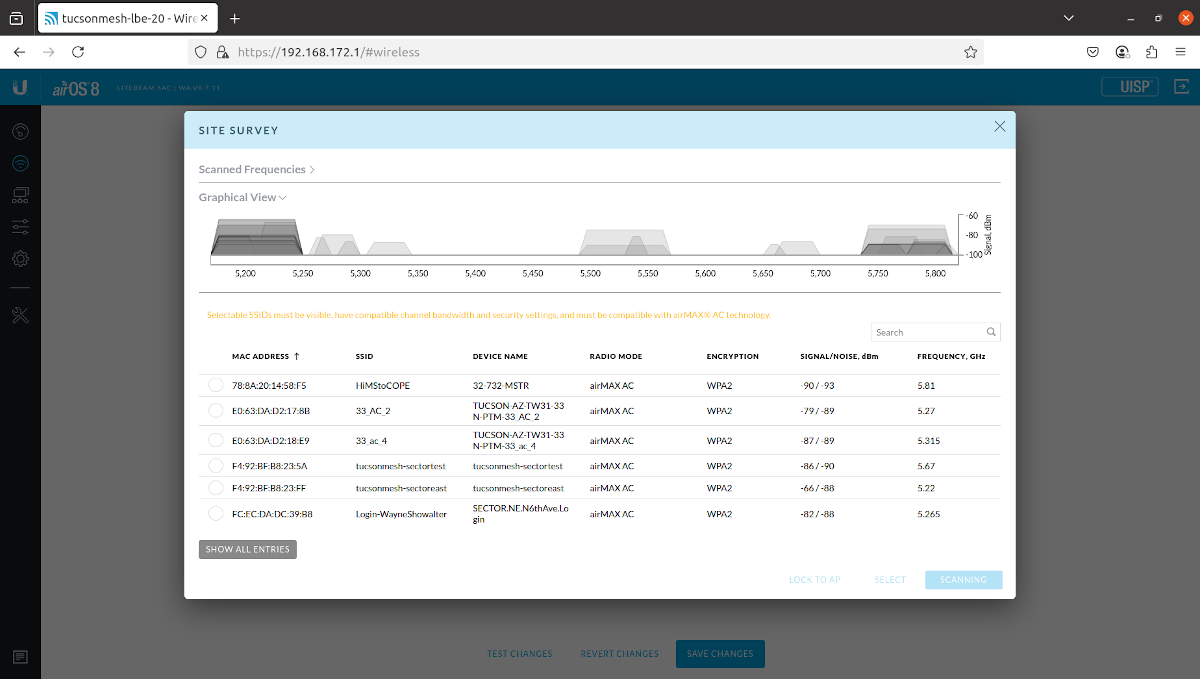Open the dashboard gauge sidebar icon
This screenshot has height=679, width=1200.
[x=20, y=131]
